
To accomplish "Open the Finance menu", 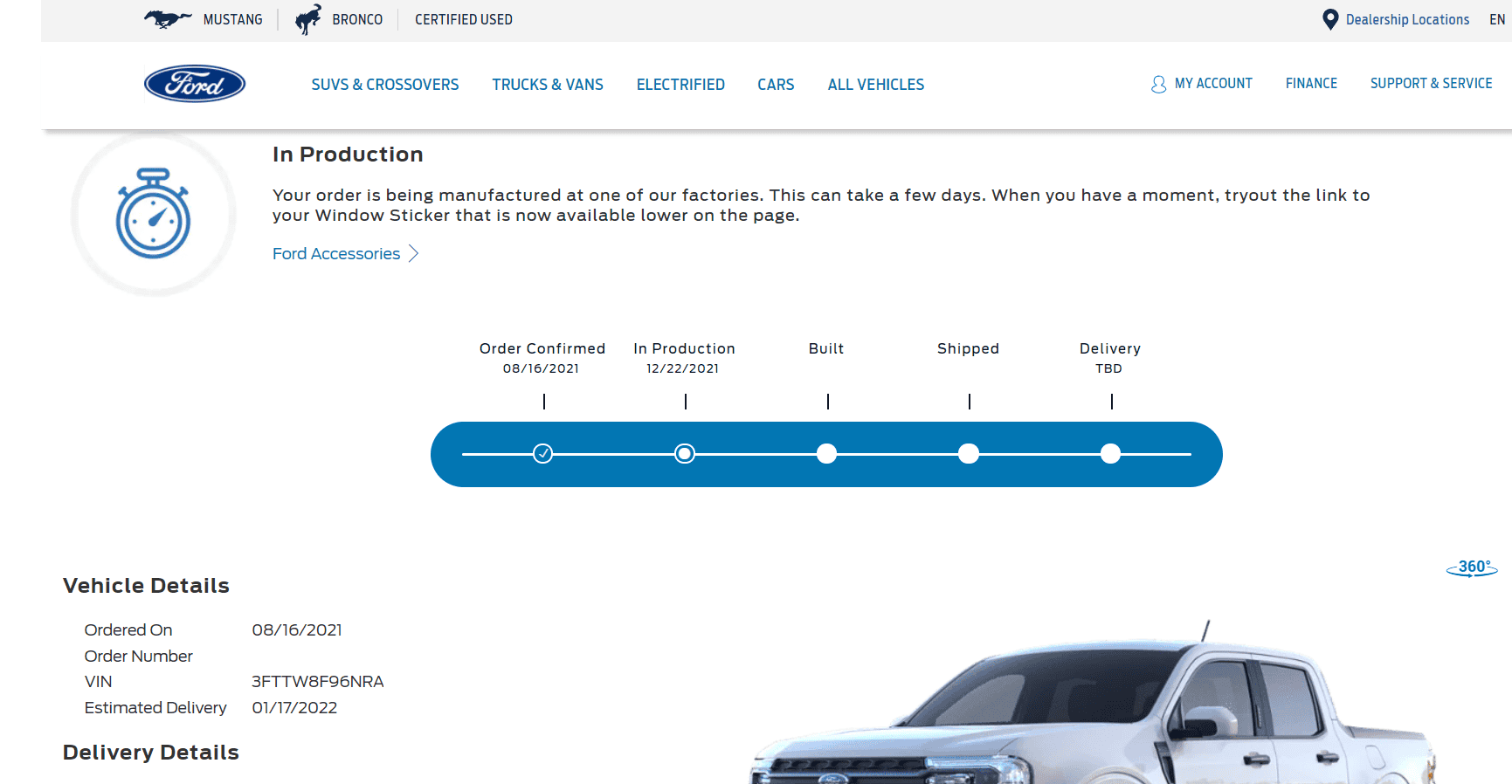I will tap(1311, 84).
